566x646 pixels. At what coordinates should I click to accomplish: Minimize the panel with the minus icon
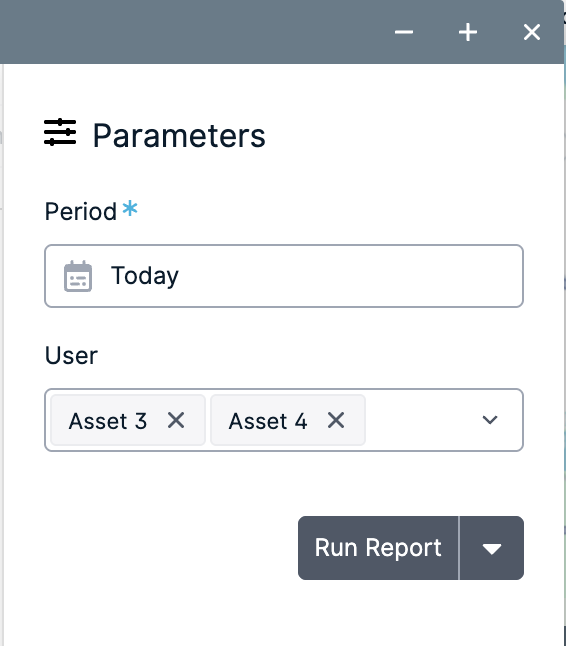404,32
